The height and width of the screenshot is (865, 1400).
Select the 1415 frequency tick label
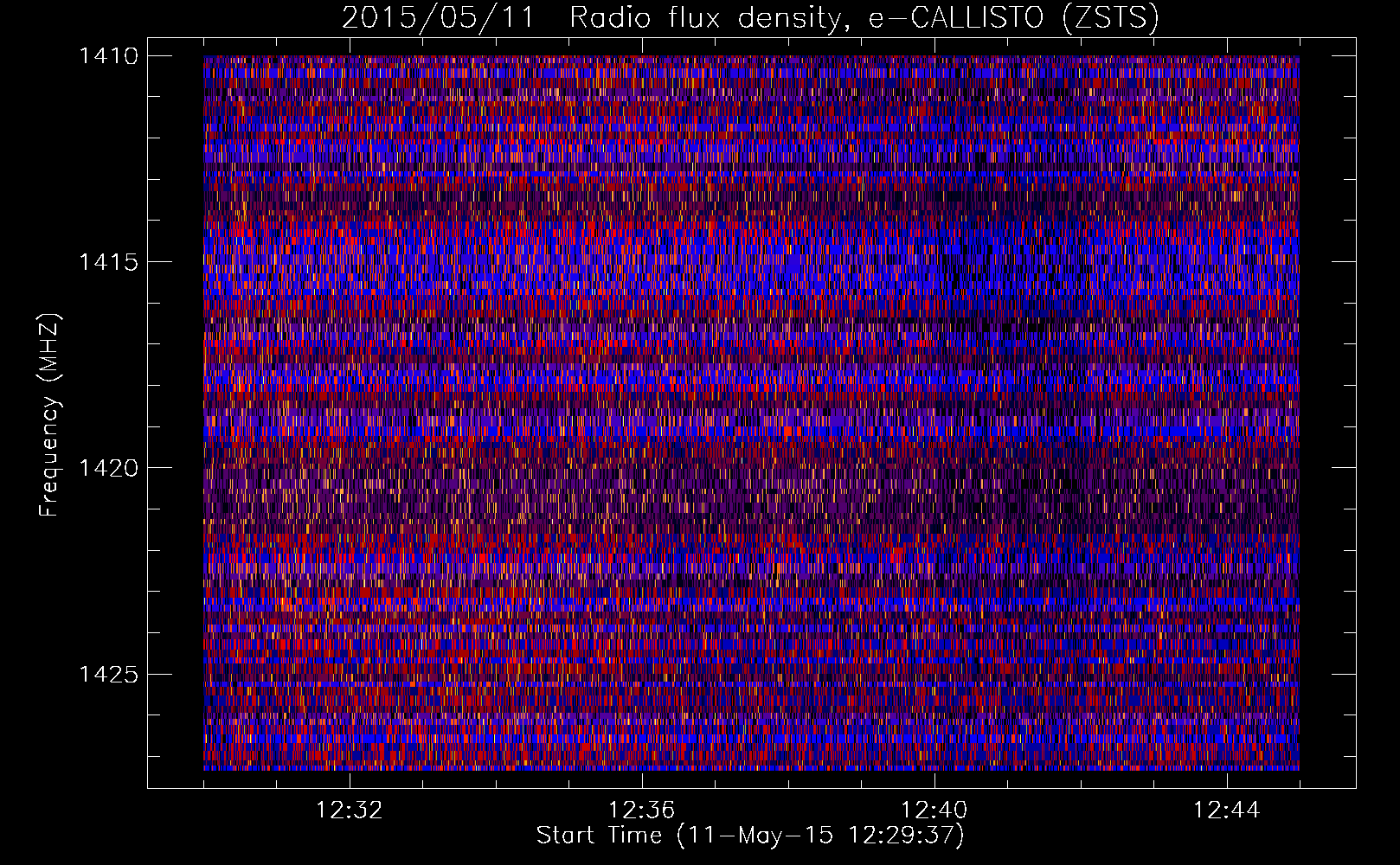pyautogui.click(x=108, y=262)
